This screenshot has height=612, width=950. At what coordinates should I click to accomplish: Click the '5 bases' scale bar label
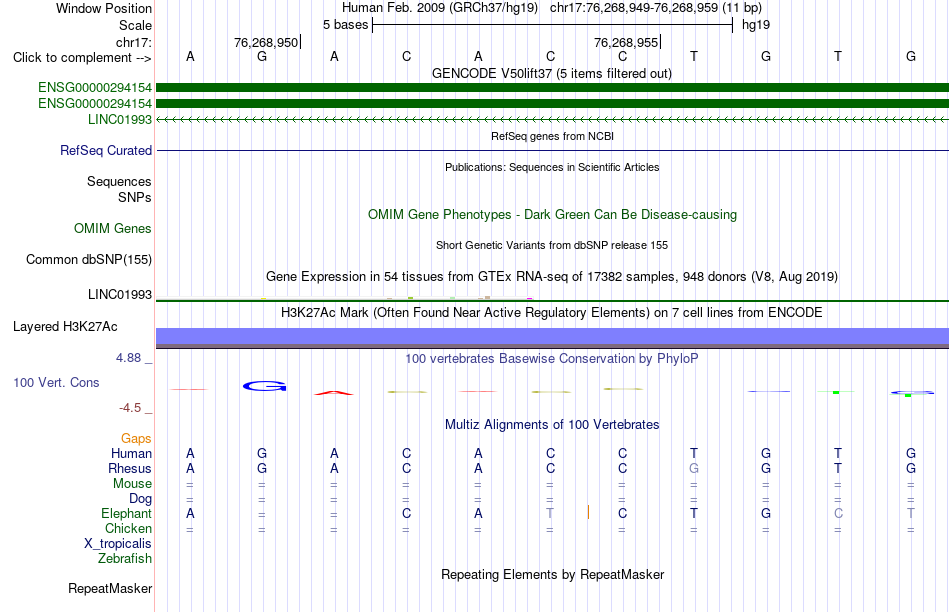click(345, 25)
